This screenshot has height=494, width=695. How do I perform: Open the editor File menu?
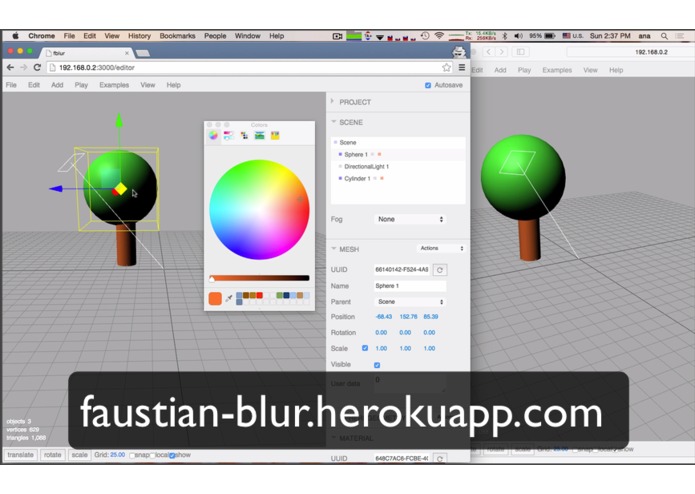tap(11, 85)
